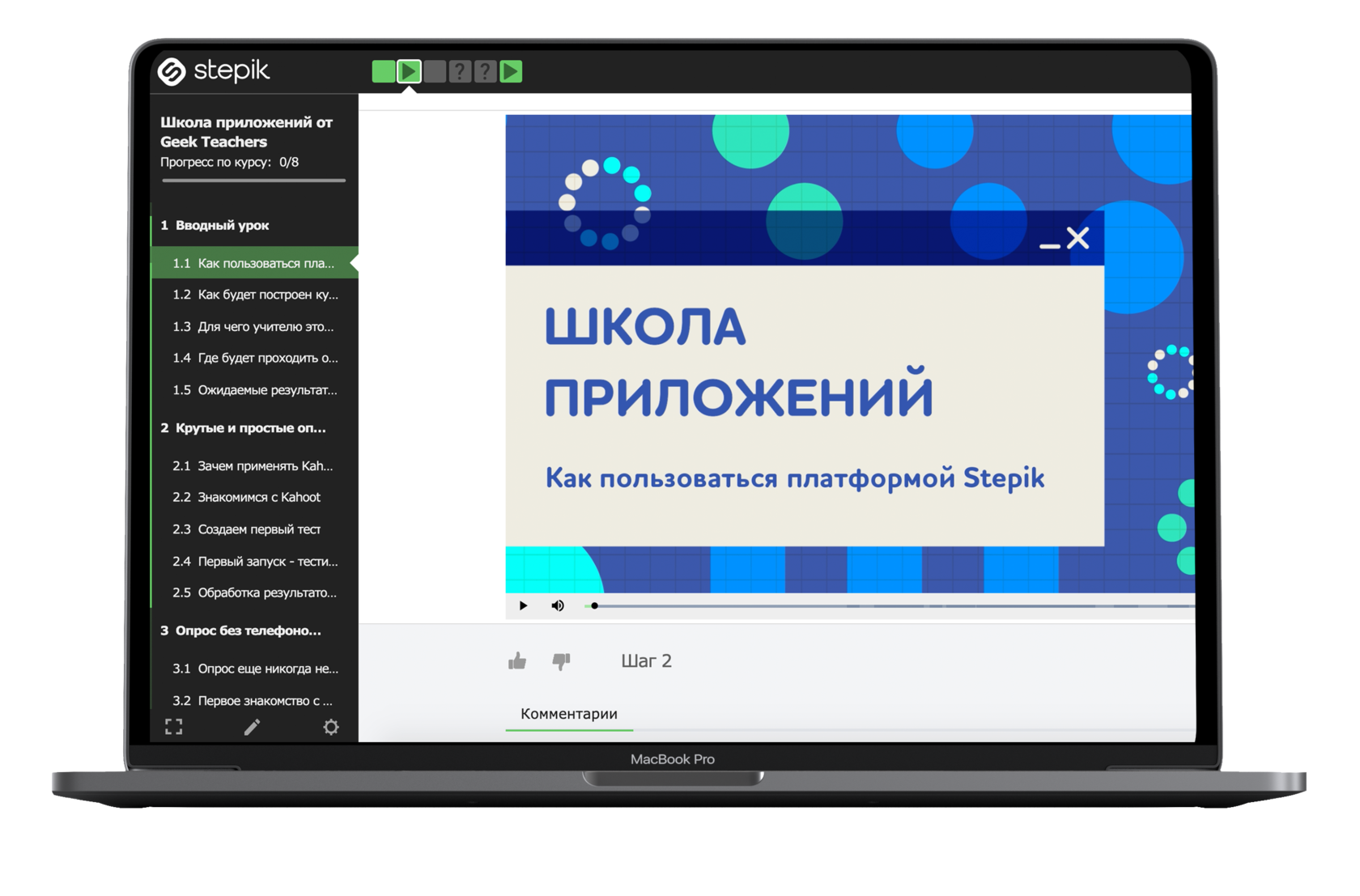Open lesson 1.4 Где будет проходить о...
Viewport: 1360px width, 896px height.
[x=254, y=358]
